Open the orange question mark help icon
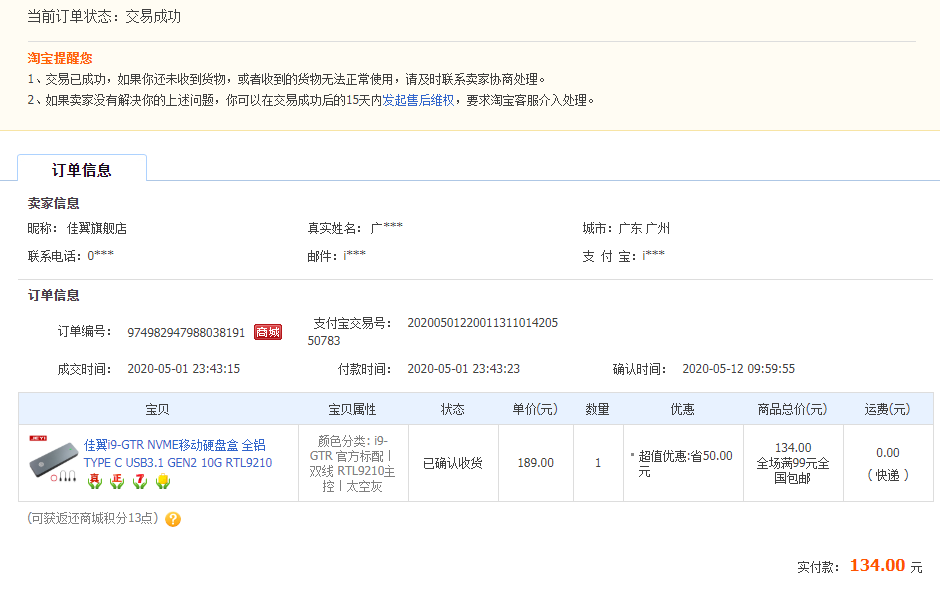 click(x=173, y=519)
